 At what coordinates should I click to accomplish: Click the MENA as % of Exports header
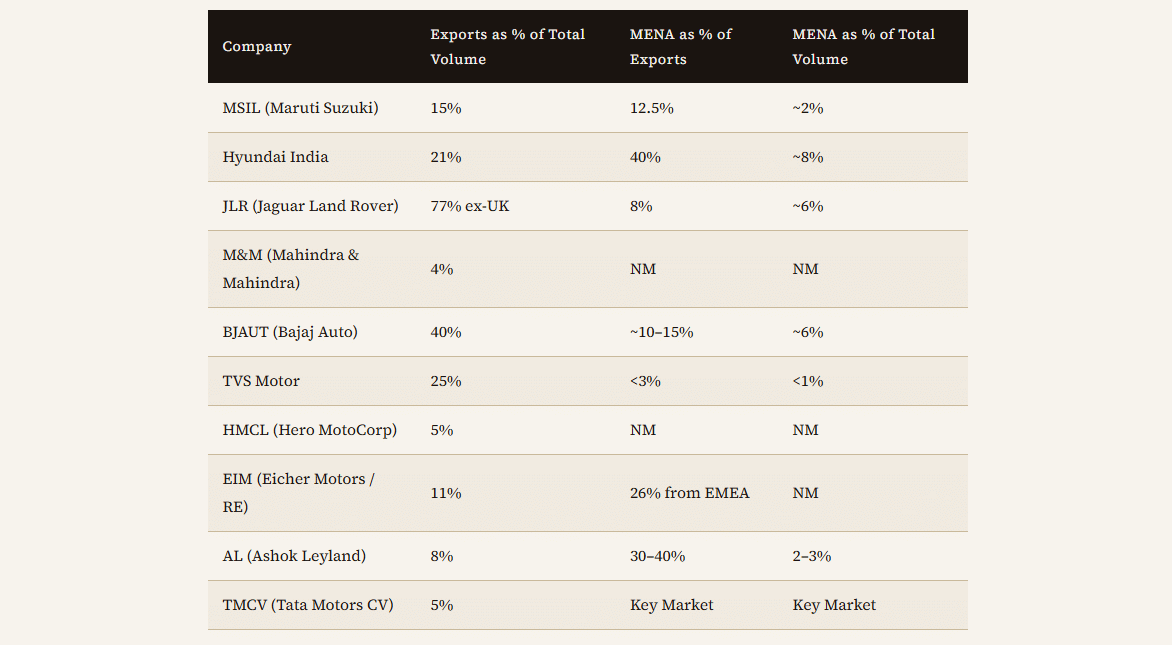pyautogui.click(x=680, y=47)
